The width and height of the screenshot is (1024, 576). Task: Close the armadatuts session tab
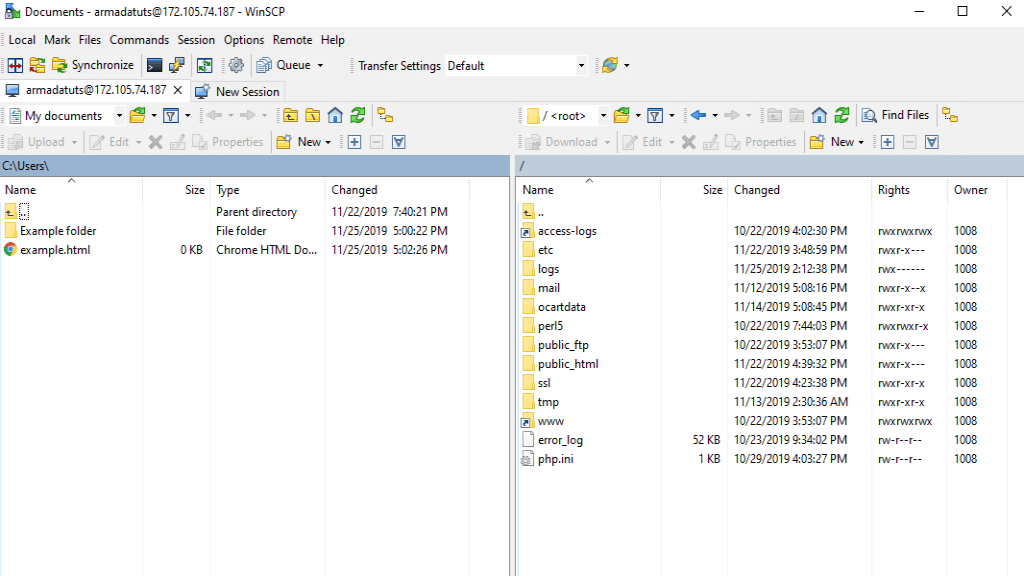(178, 90)
